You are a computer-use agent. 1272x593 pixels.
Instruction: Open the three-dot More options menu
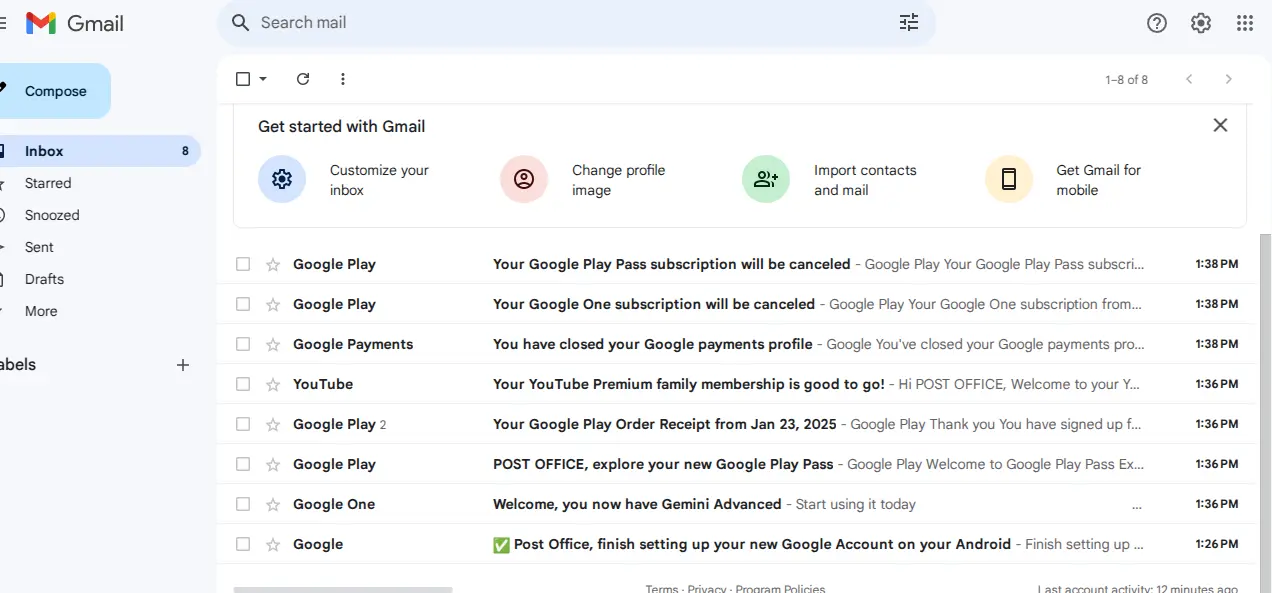coord(343,79)
